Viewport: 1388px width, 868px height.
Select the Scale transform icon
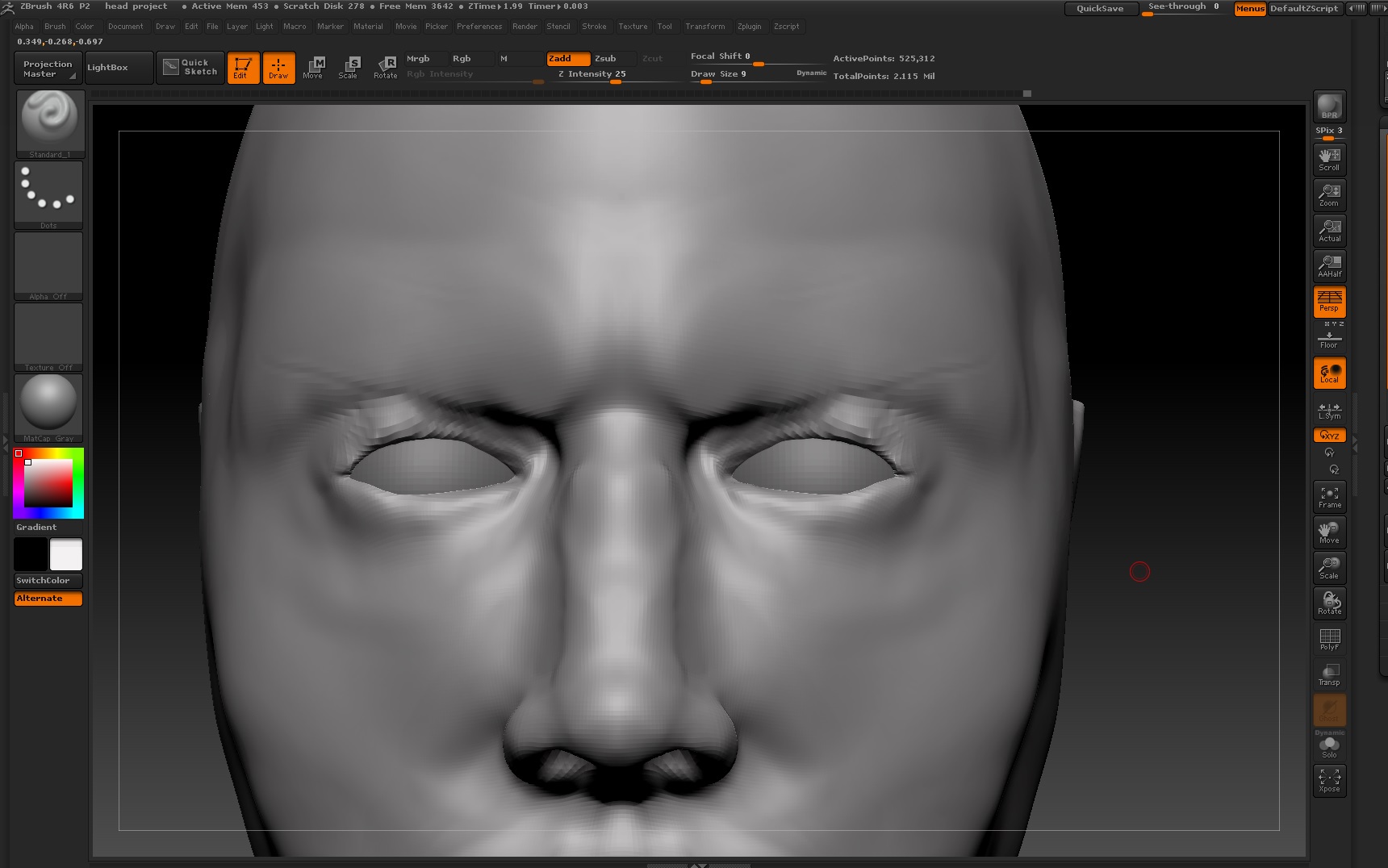[x=350, y=68]
